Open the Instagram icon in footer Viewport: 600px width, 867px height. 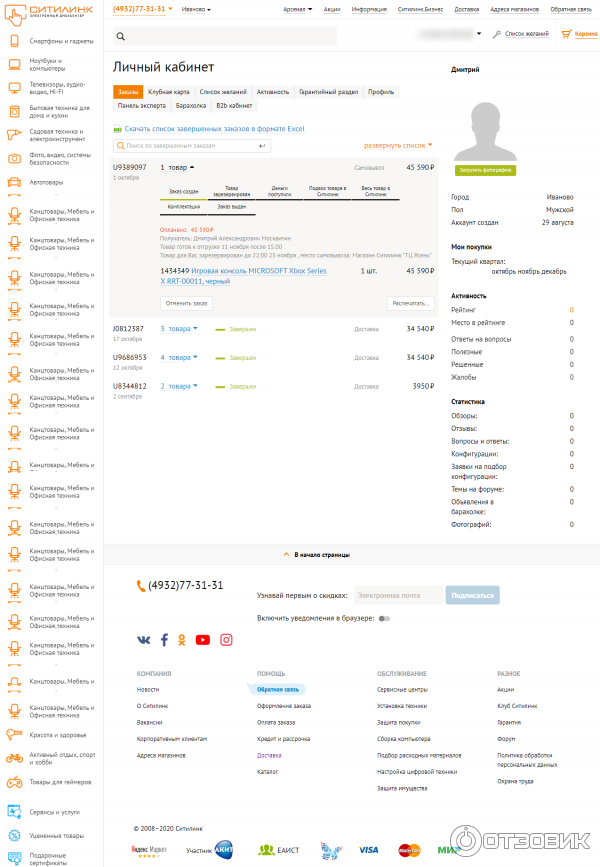tap(226, 640)
